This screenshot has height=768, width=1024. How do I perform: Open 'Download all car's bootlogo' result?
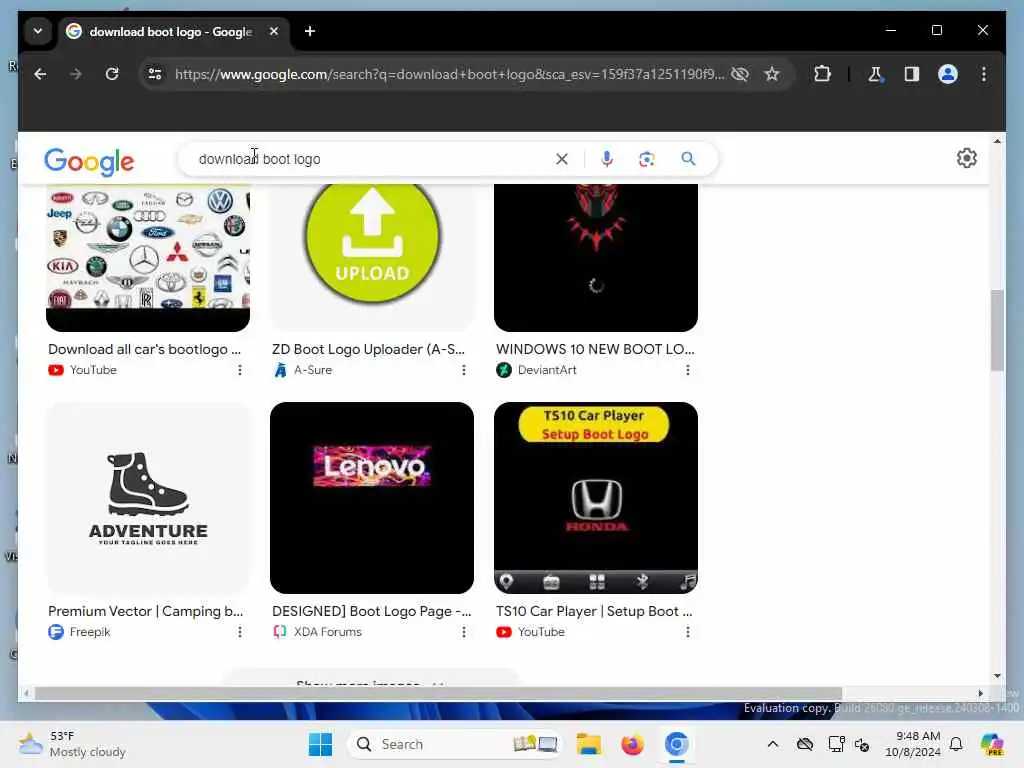(x=144, y=349)
